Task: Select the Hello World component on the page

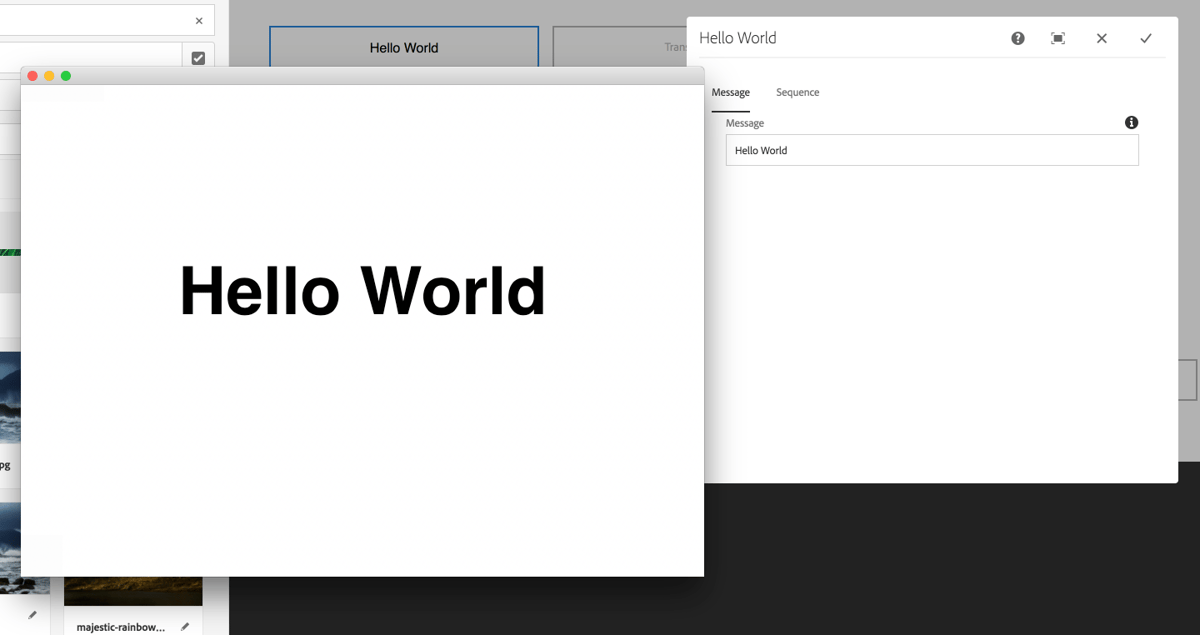Action: tap(403, 47)
